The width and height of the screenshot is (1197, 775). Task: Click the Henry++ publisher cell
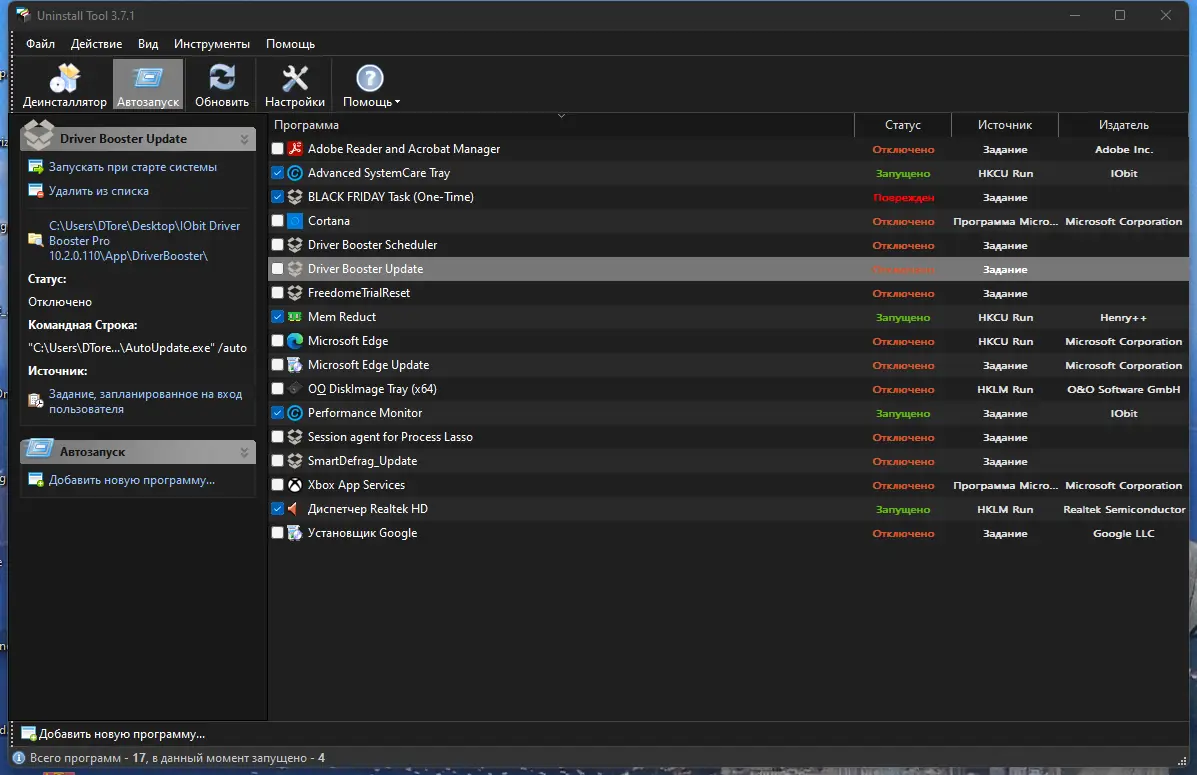[x=1123, y=318]
